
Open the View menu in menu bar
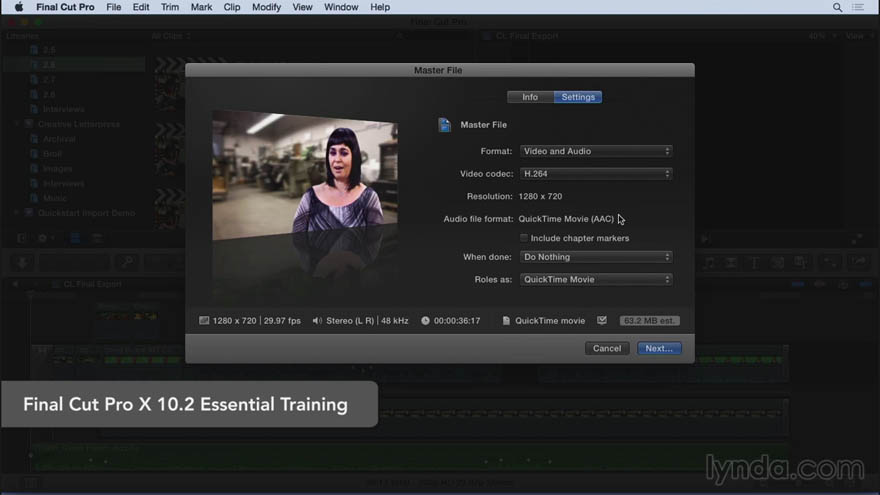(x=302, y=7)
